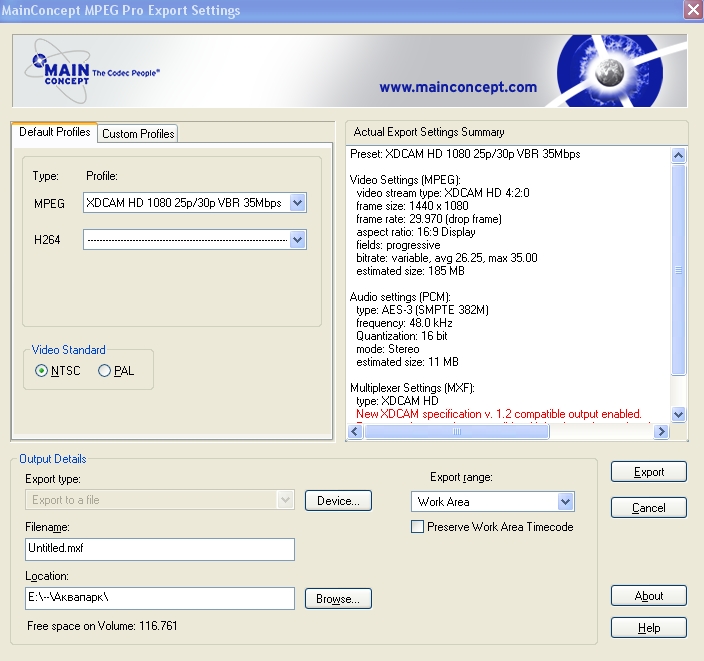Click the Device... button

pyautogui.click(x=338, y=501)
